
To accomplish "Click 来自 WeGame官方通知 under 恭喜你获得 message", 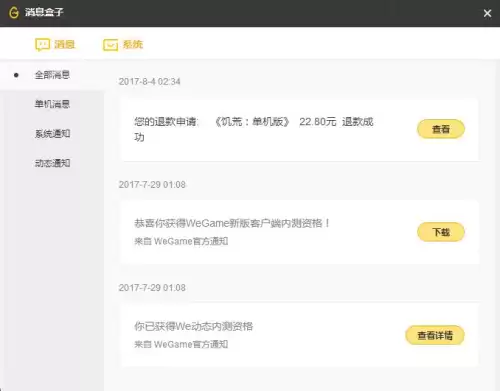I will point(181,241).
